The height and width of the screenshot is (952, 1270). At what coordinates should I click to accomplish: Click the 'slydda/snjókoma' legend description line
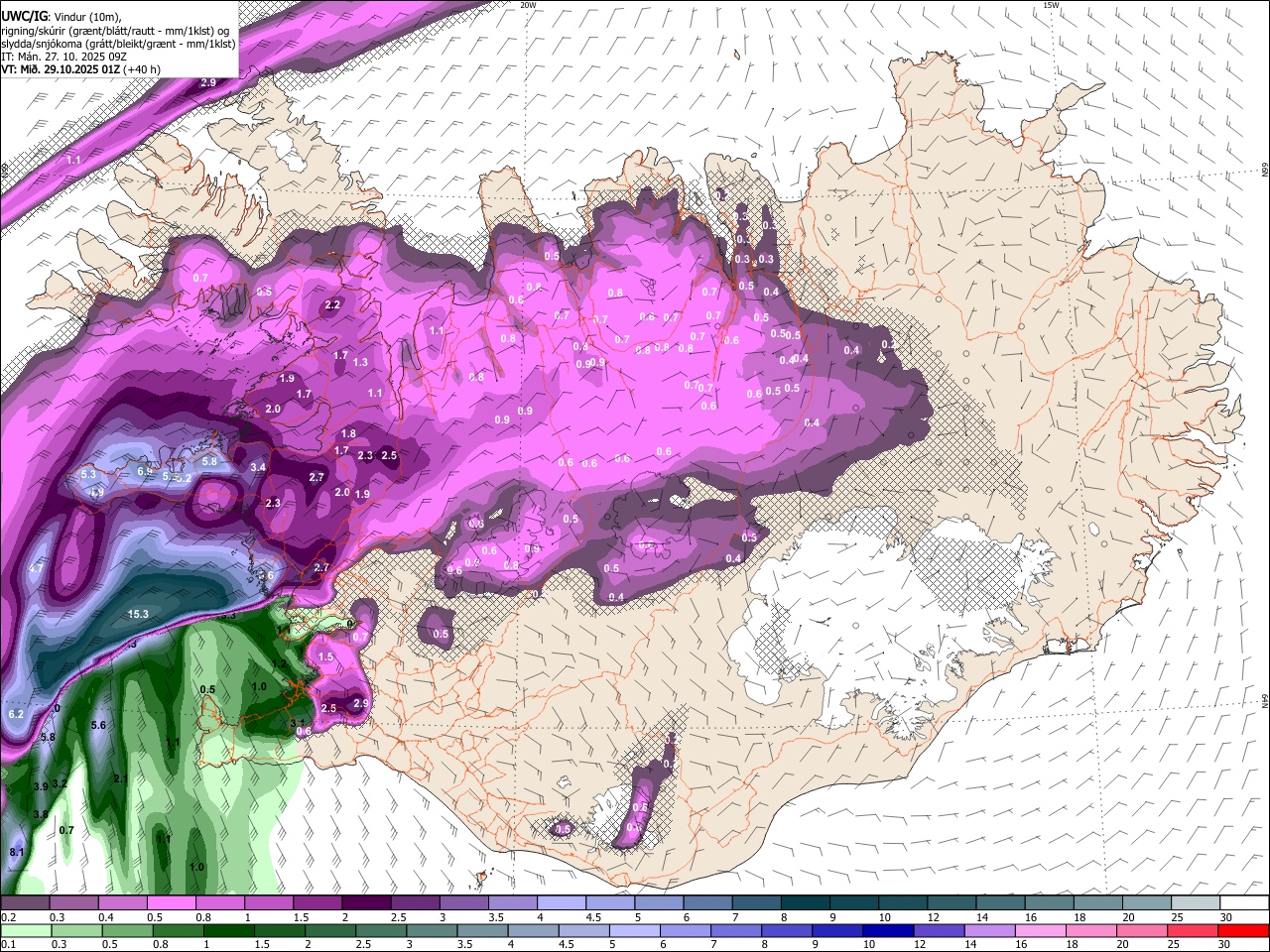coord(118,44)
